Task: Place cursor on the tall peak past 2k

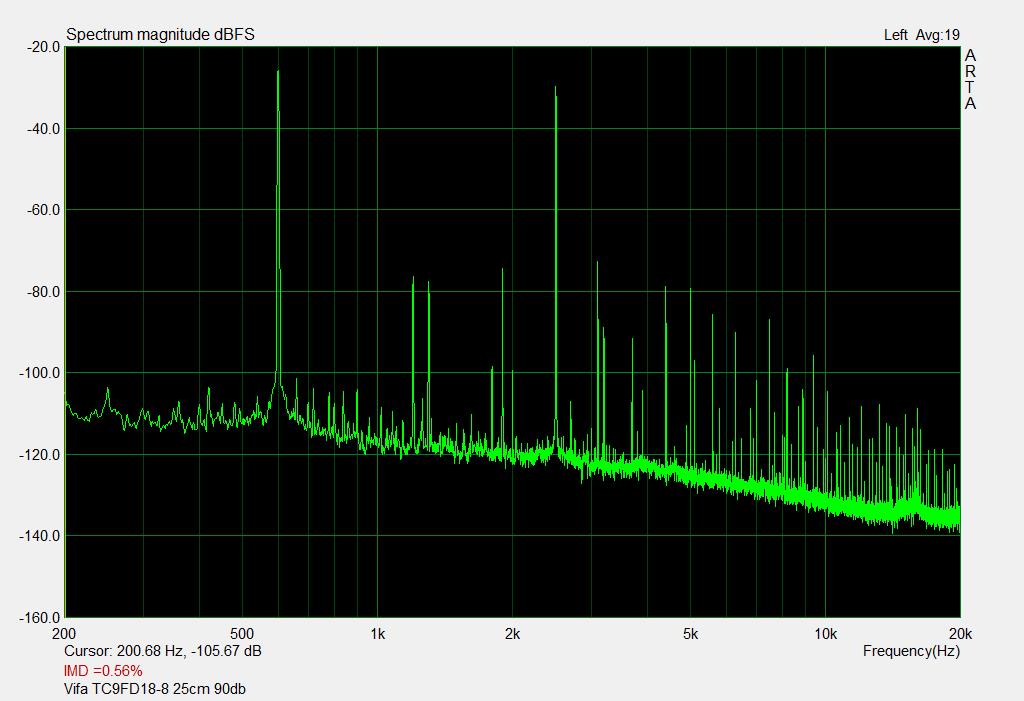Action: coord(555,90)
